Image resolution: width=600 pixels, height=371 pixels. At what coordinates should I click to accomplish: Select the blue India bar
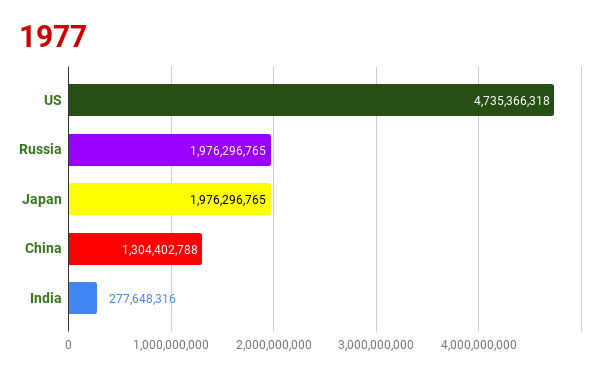83,298
